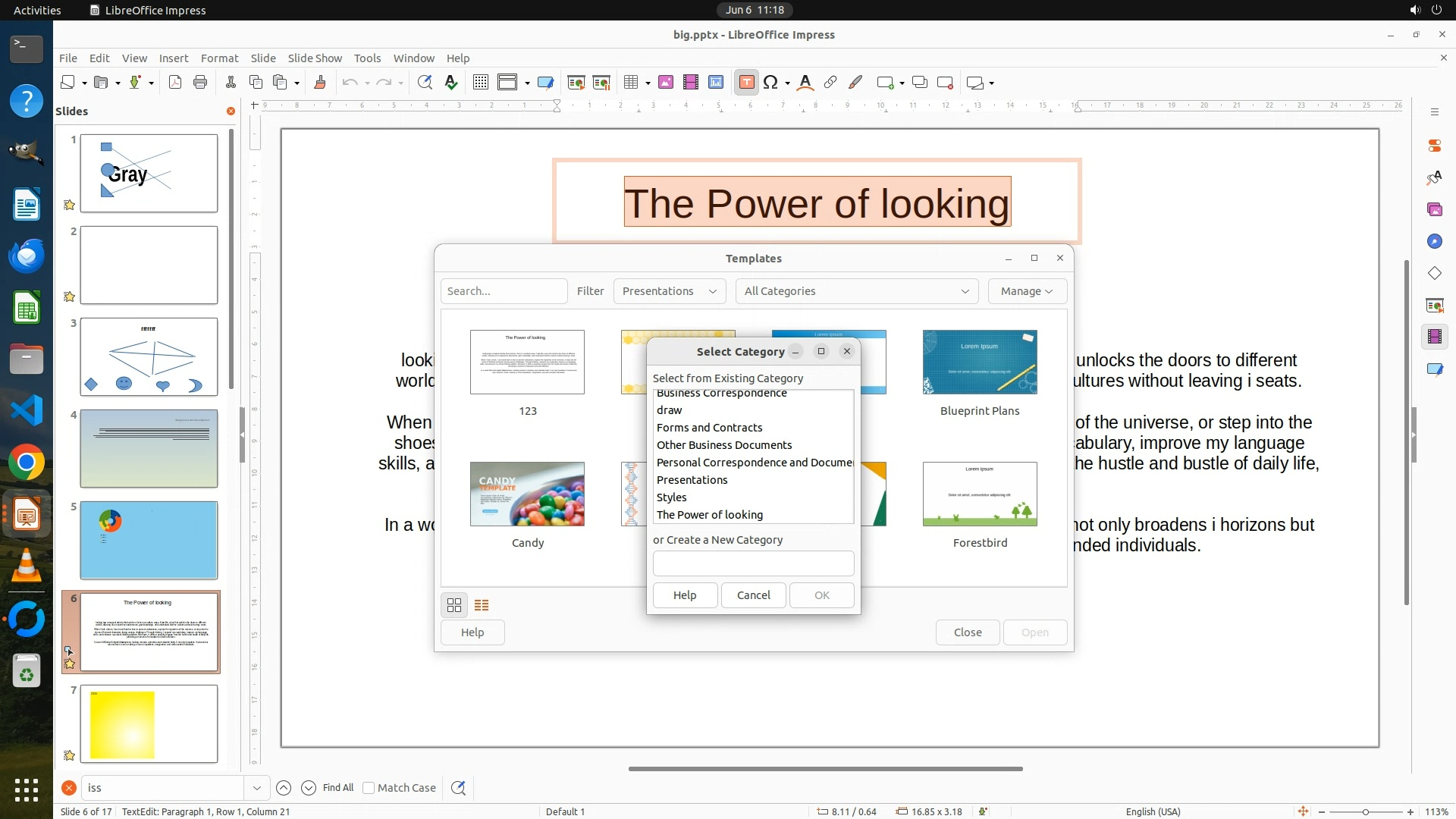Expand the All Categories dropdown
Viewport: 1456px width, 819px height.
pyautogui.click(x=856, y=291)
